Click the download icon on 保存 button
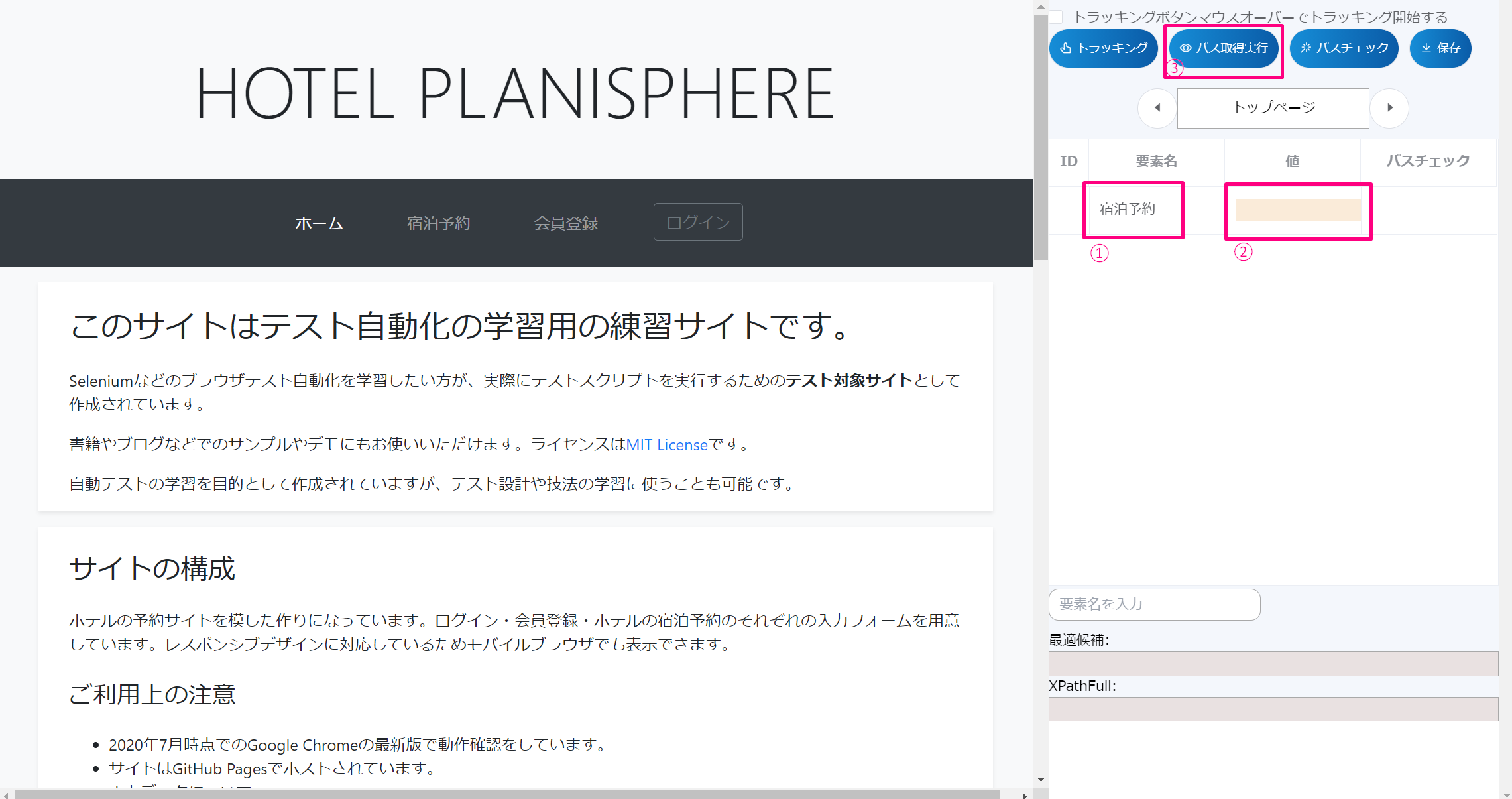1512x799 pixels. point(1425,48)
